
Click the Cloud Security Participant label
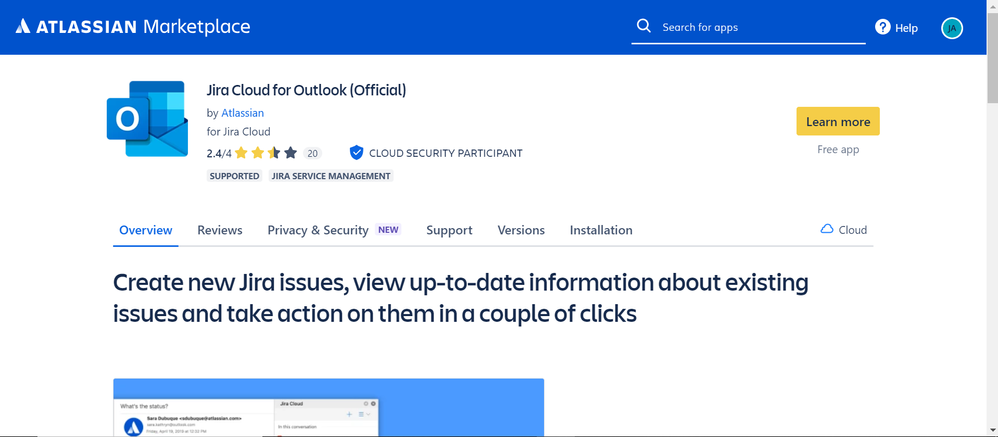tap(446, 153)
